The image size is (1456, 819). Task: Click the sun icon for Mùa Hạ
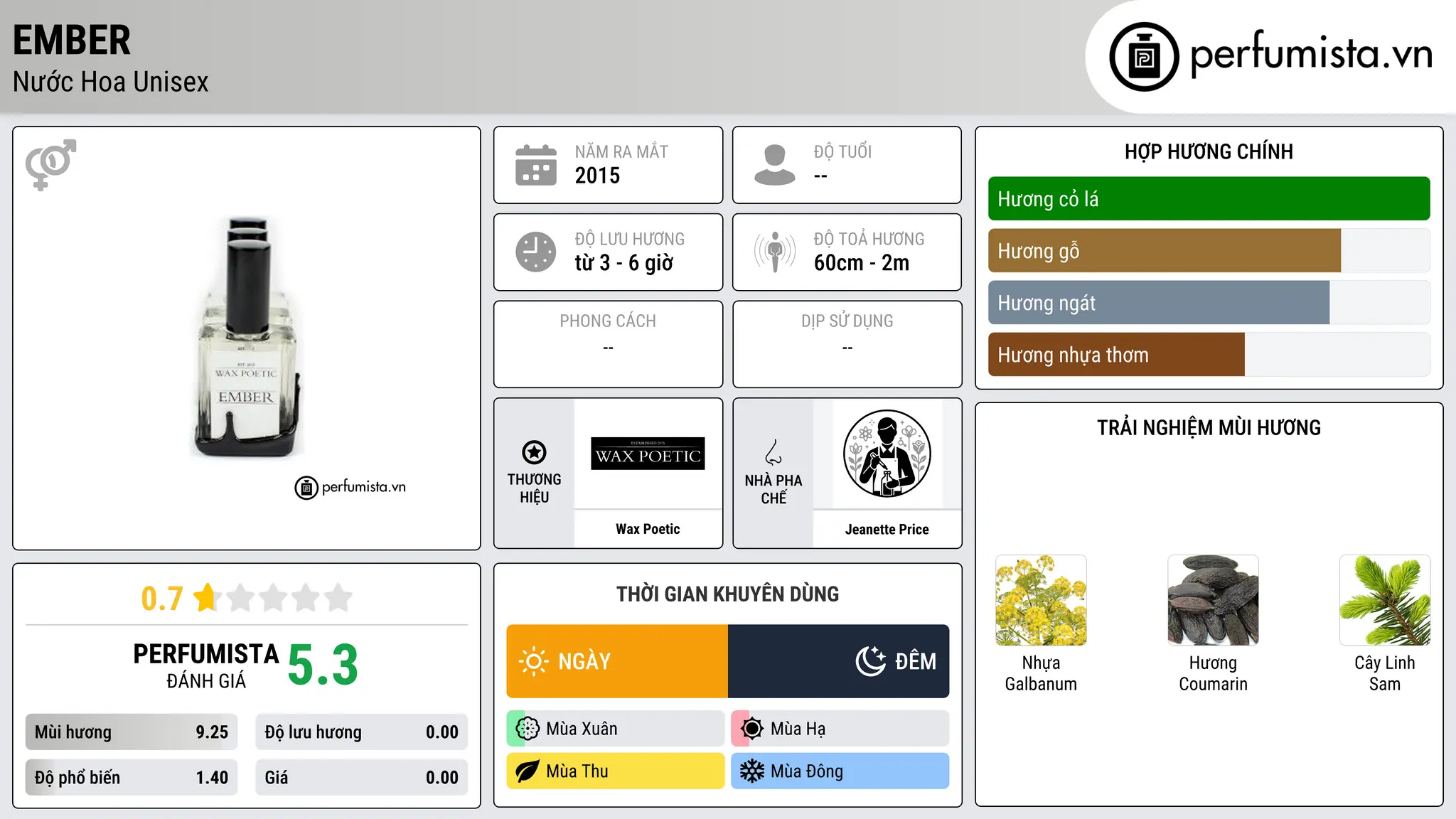[x=752, y=729]
